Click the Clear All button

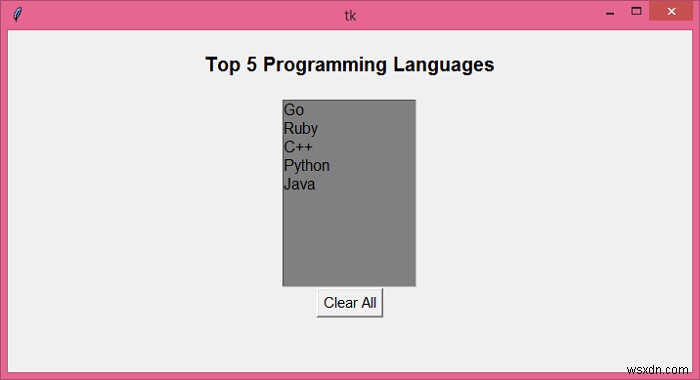pos(350,303)
